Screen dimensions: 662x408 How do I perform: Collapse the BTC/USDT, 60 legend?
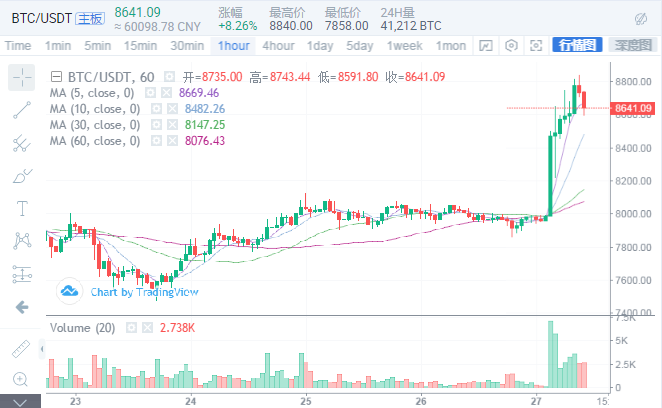(56, 77)
